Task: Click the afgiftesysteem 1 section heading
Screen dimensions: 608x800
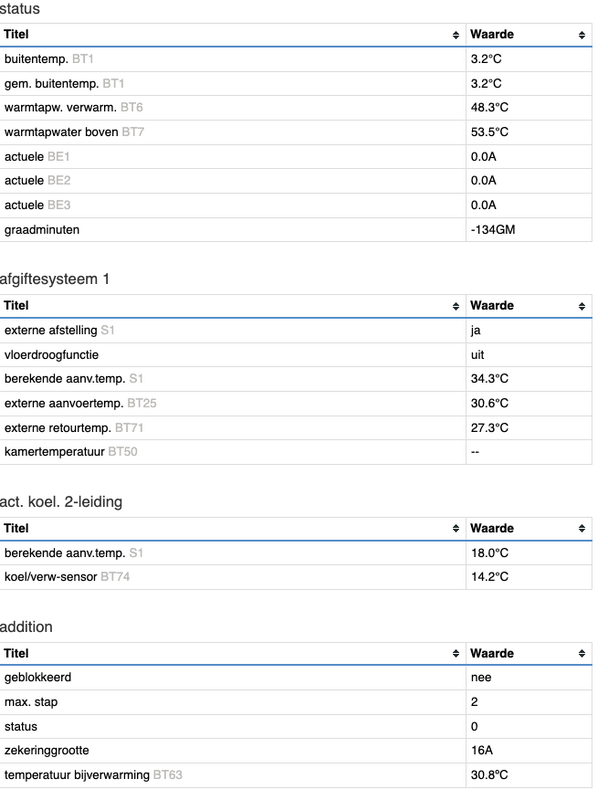Action: point(55,279)
